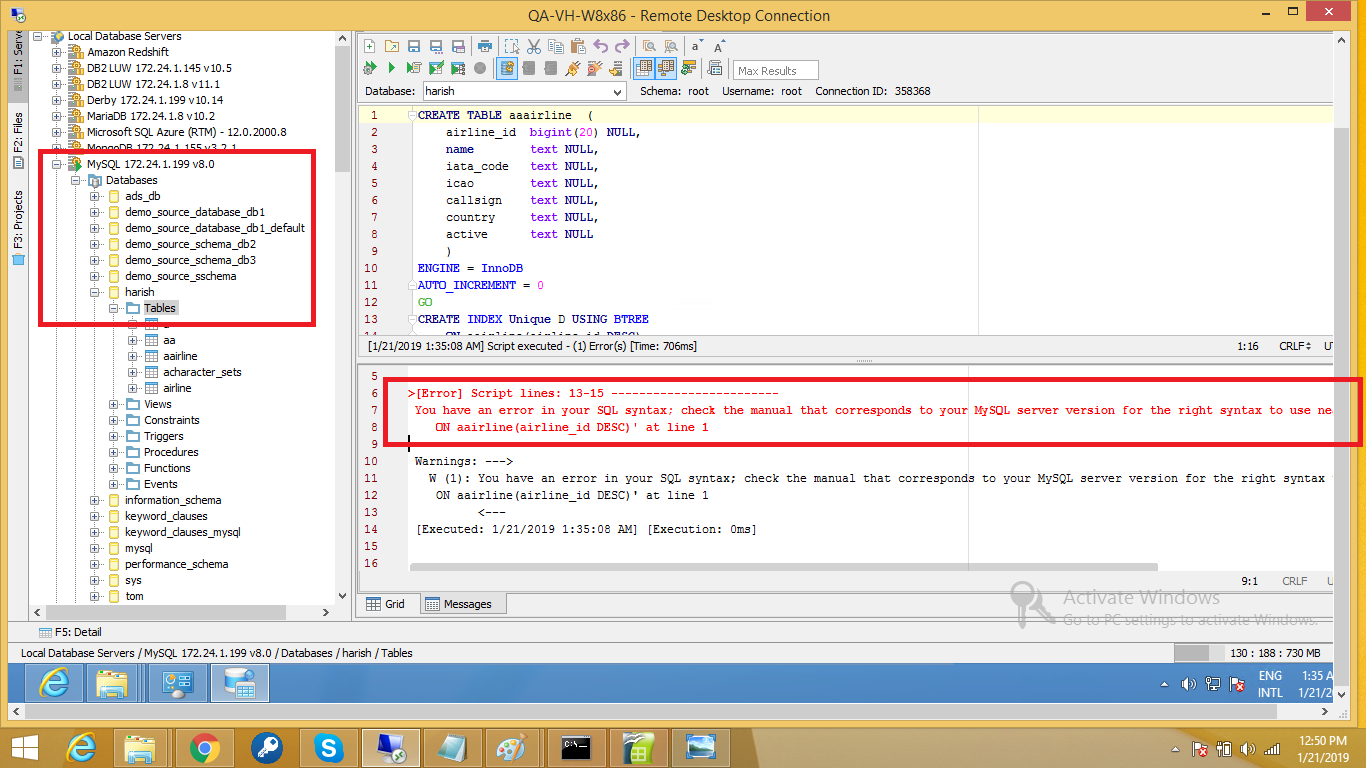Open the F5: Detail panel tab
Image resolution: width=1366 pixels, height=768 pixels.
coord(70,632)
